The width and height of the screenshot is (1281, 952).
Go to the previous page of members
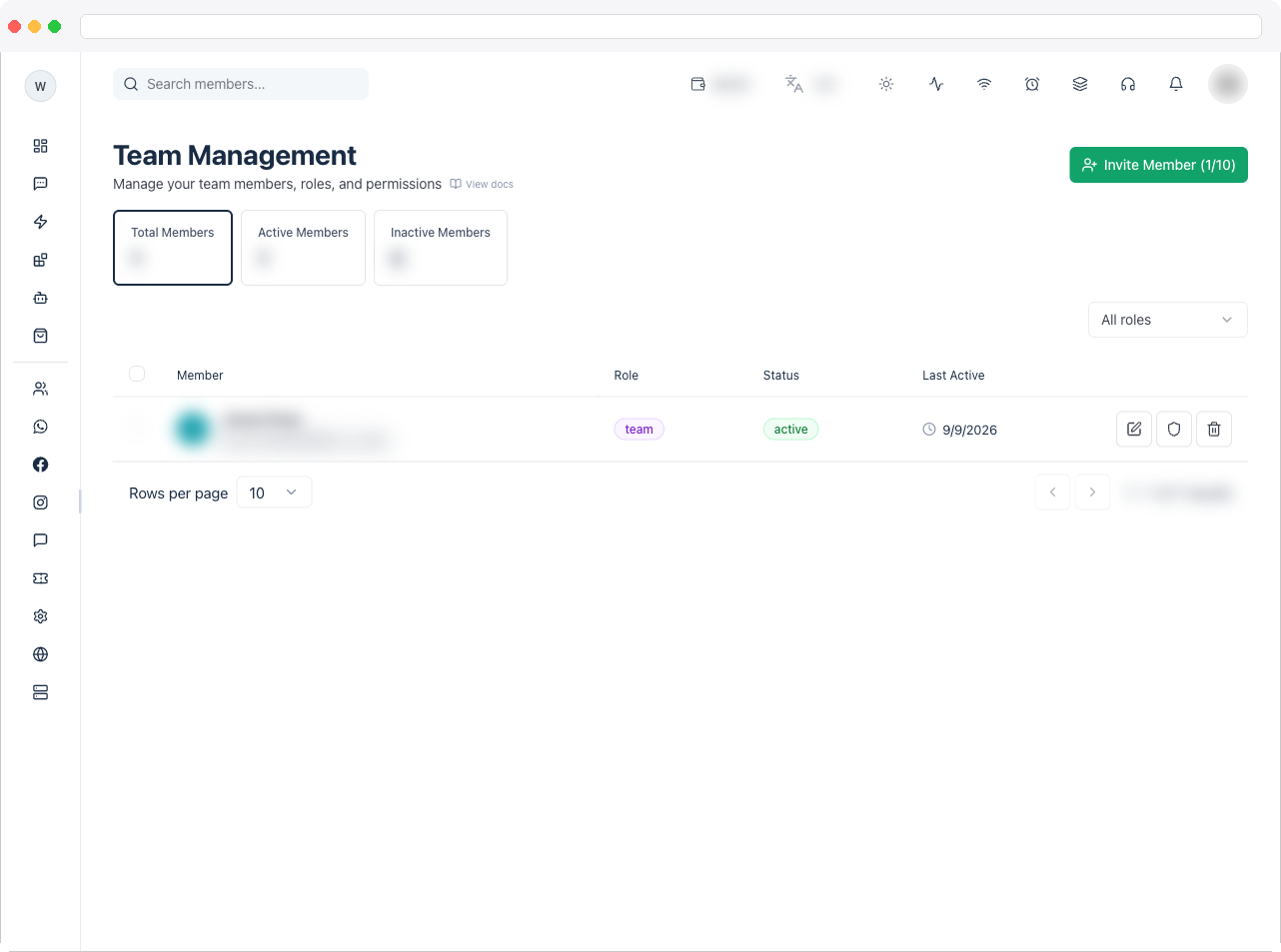[x=1052, y=491]
